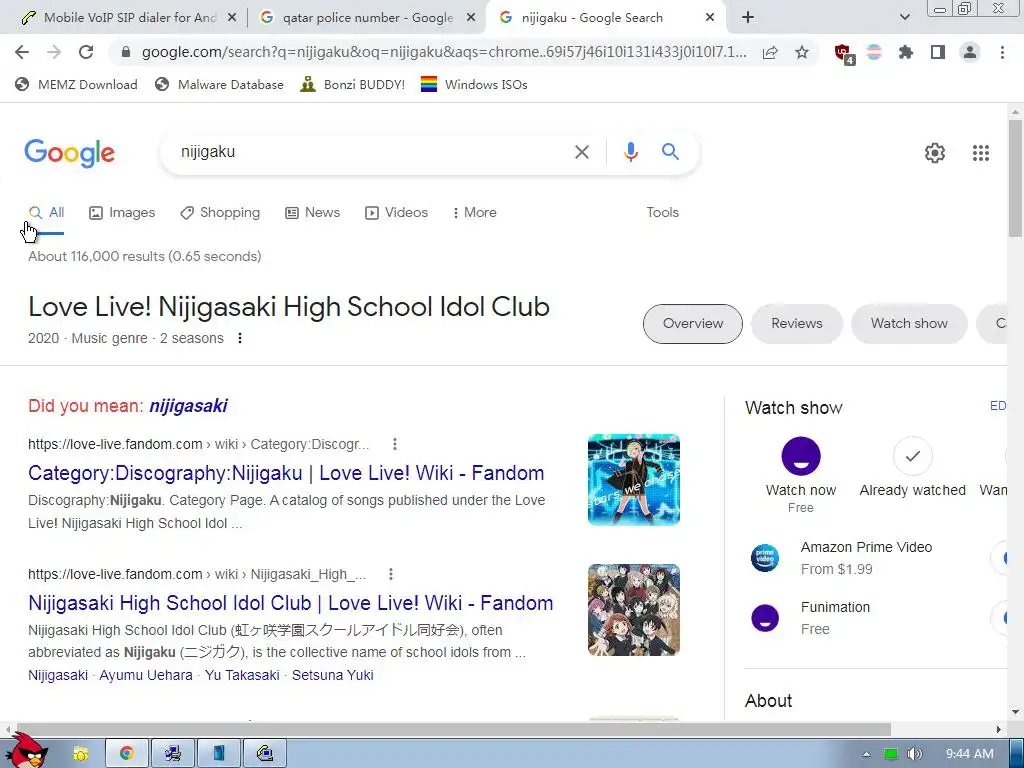Open the 9:44 AM taskbar clock
This screenshot has width=1024, height=768.
tap(969, 754)
